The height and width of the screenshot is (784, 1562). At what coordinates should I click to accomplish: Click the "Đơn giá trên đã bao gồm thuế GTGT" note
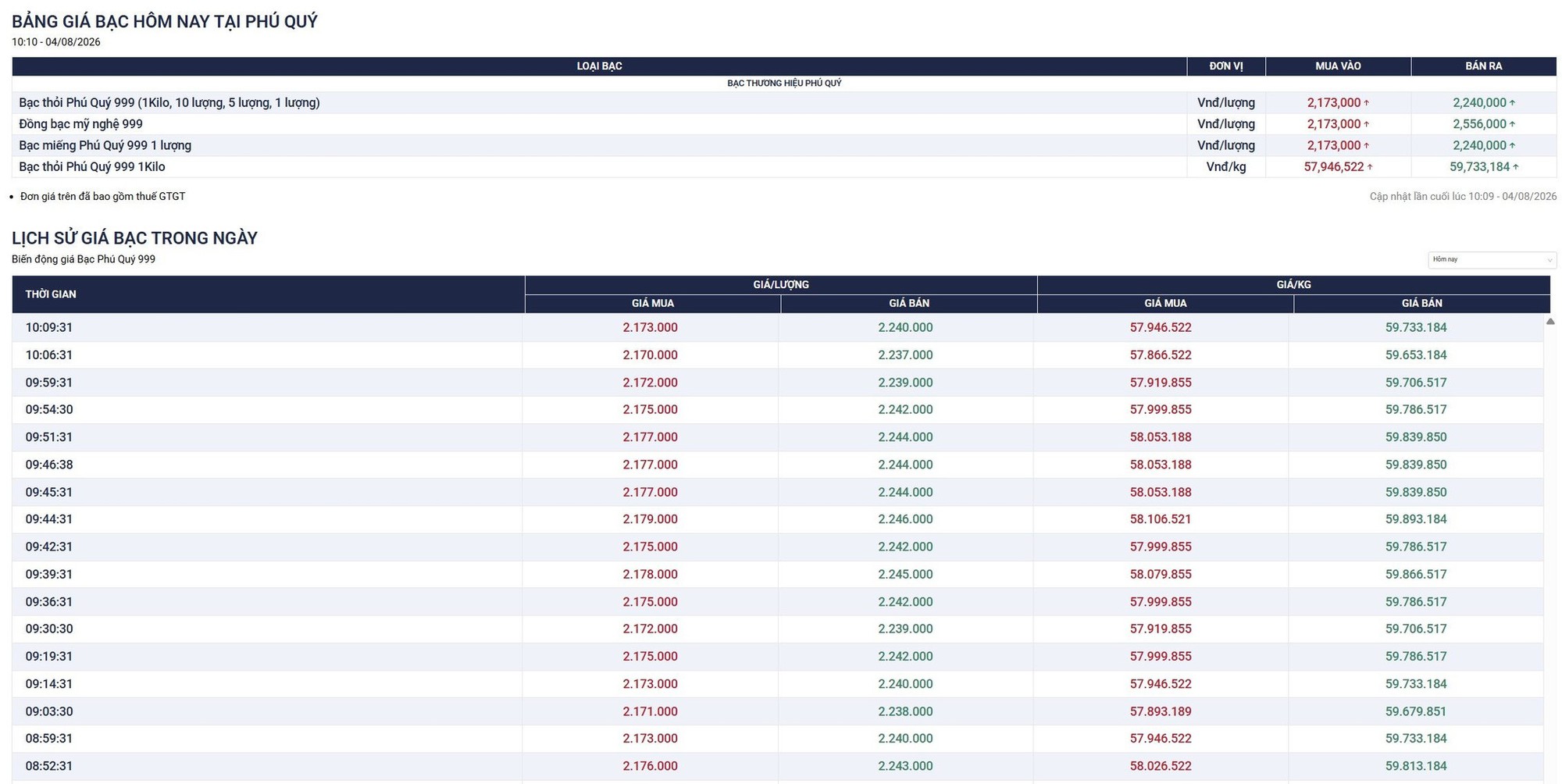pos(103,197)
